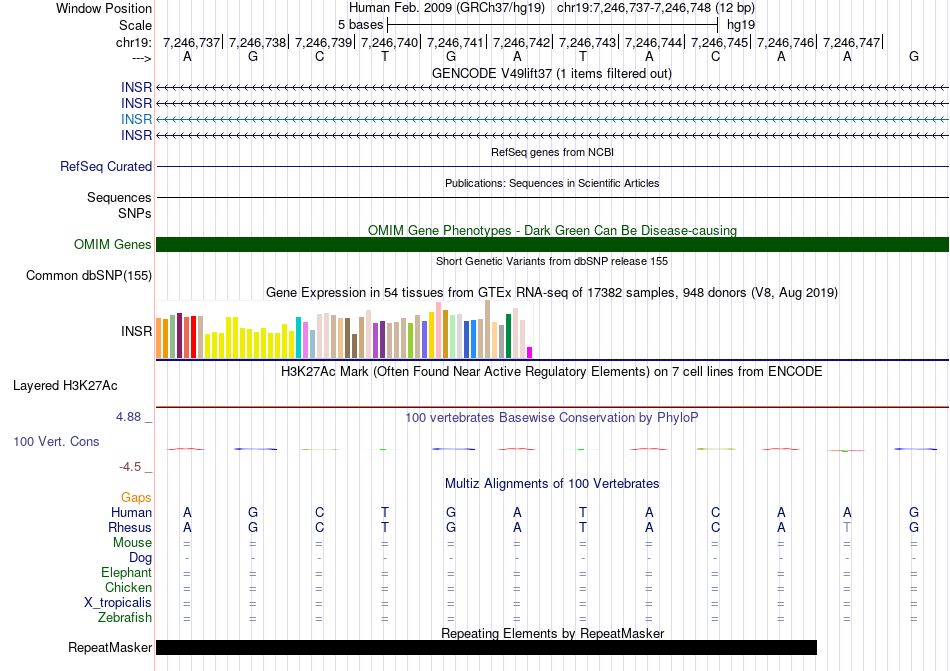
Task: Click the OMIM Genes track label
Action: [x=112, y=244]
